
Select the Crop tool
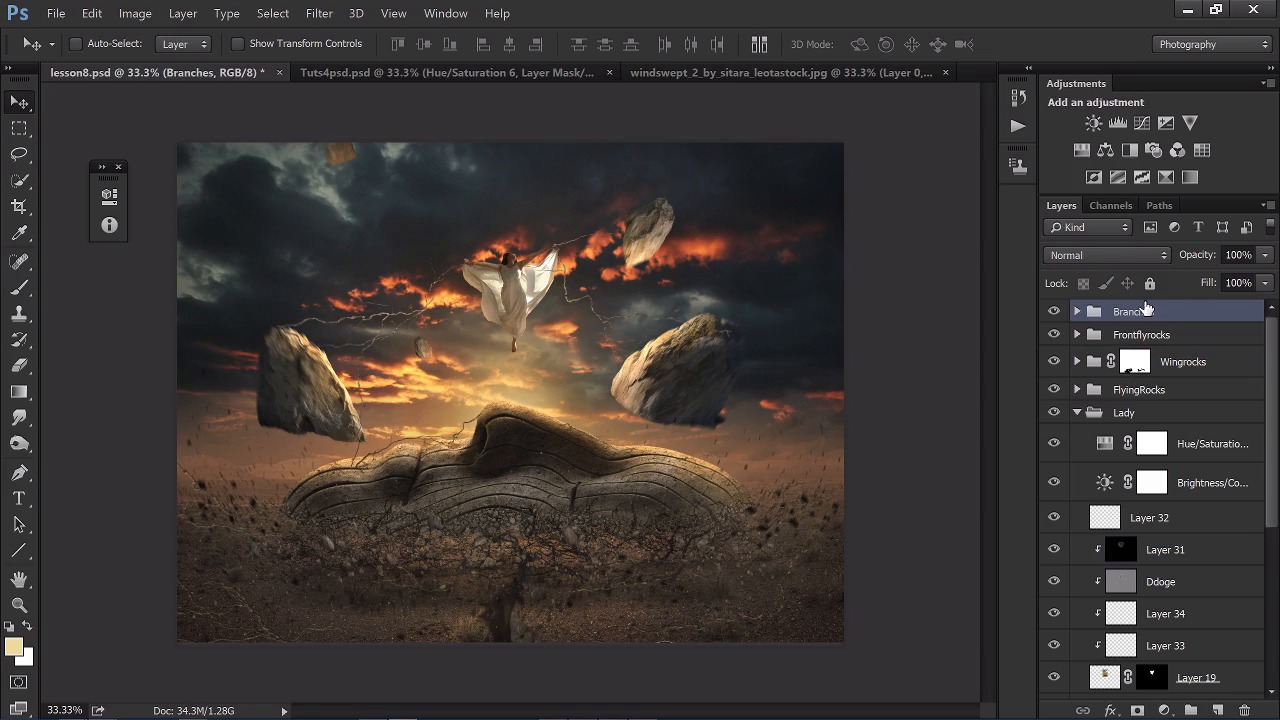[19, 206]
